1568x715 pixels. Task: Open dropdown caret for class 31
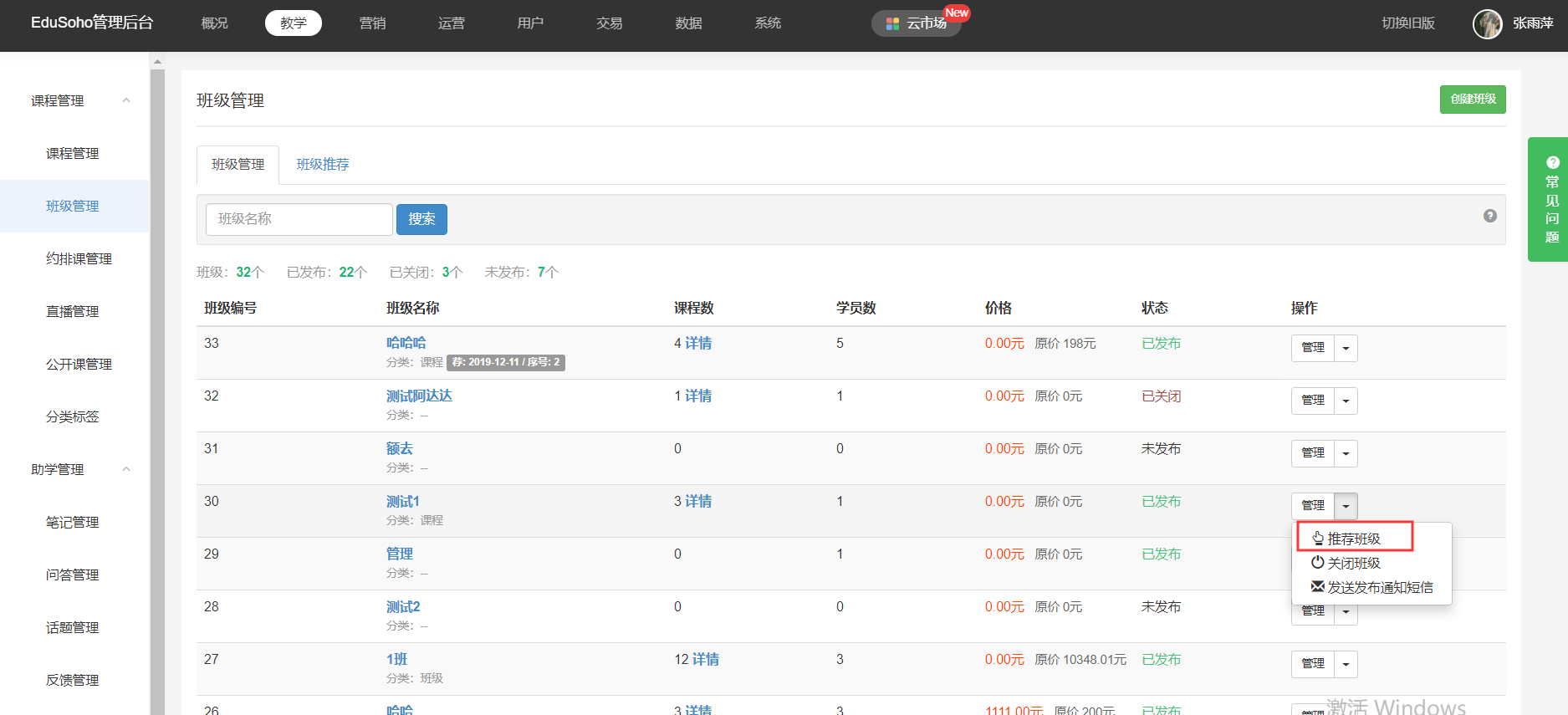[1346, 453]
